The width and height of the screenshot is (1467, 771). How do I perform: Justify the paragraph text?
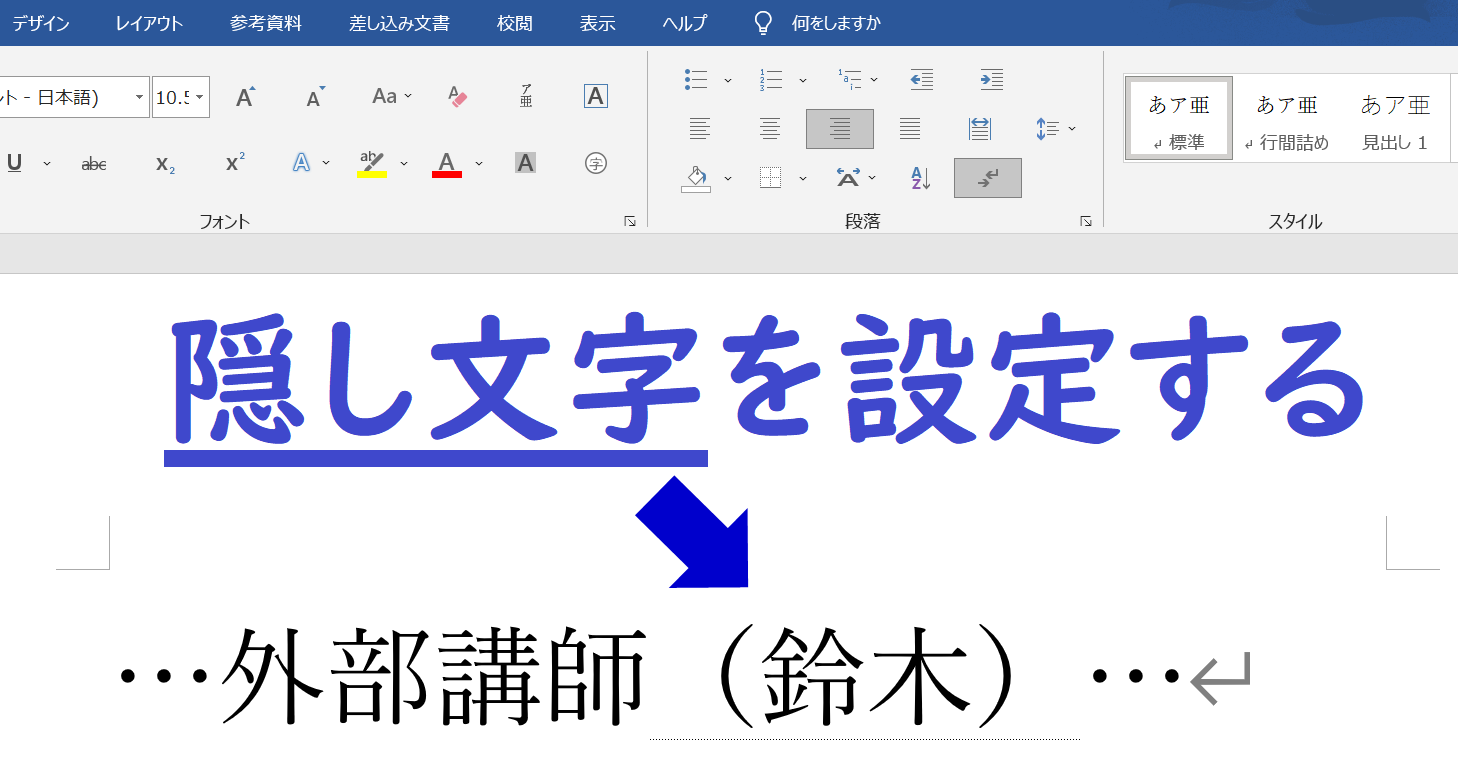tap(910, 128)
